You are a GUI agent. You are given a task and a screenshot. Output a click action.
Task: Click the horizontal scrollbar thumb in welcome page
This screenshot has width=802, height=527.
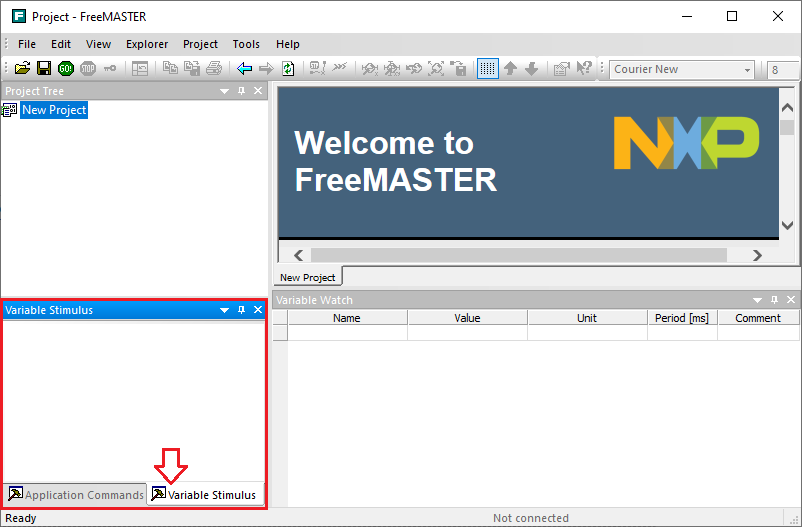(519, 255)
